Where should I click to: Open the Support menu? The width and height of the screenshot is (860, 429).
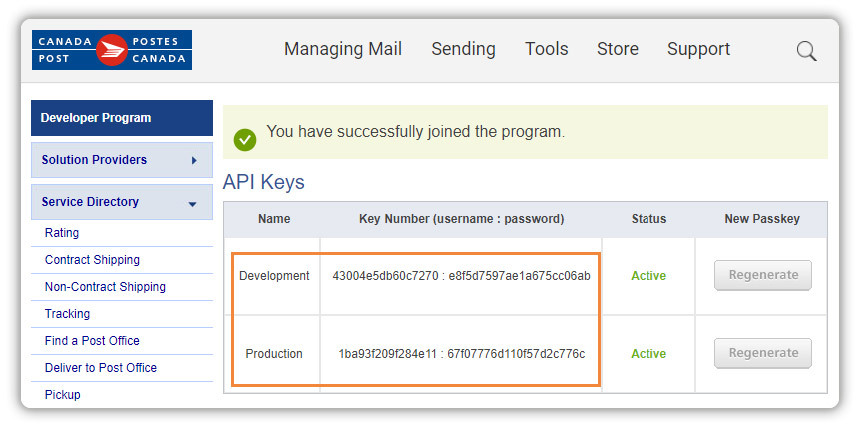(x=698, y=49)
